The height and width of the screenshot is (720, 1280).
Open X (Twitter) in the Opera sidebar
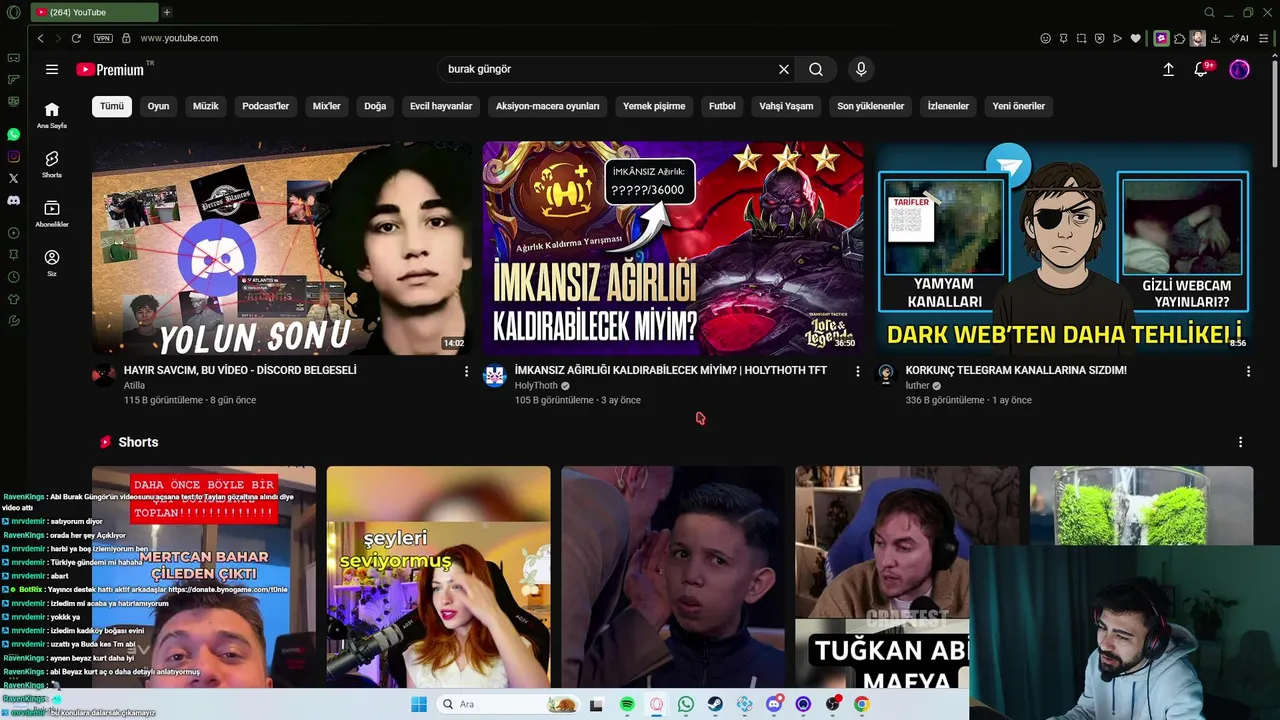coord(13,178)
